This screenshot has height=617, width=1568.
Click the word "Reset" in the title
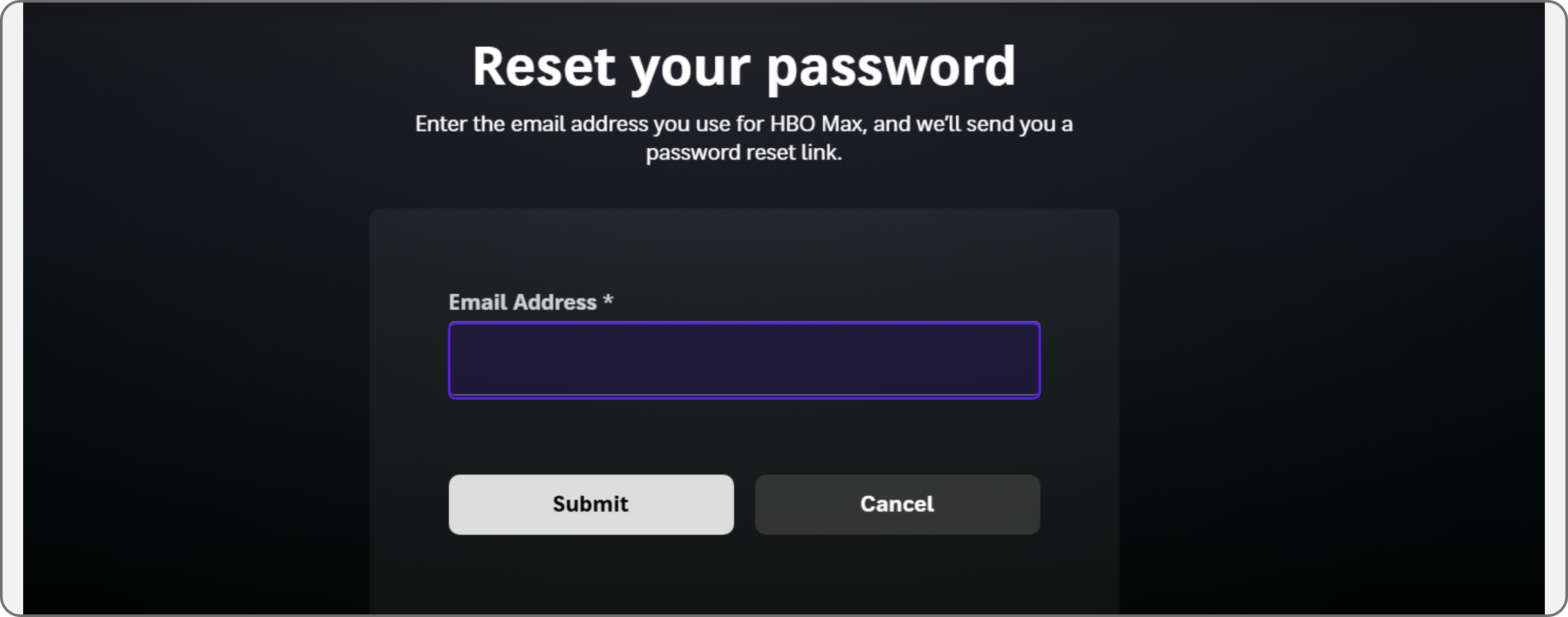coord(544,67)
